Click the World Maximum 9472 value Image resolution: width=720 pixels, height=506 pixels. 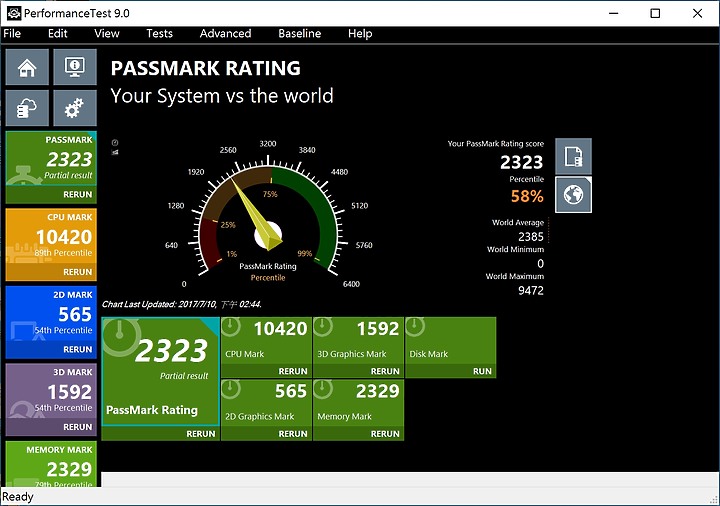531,290
